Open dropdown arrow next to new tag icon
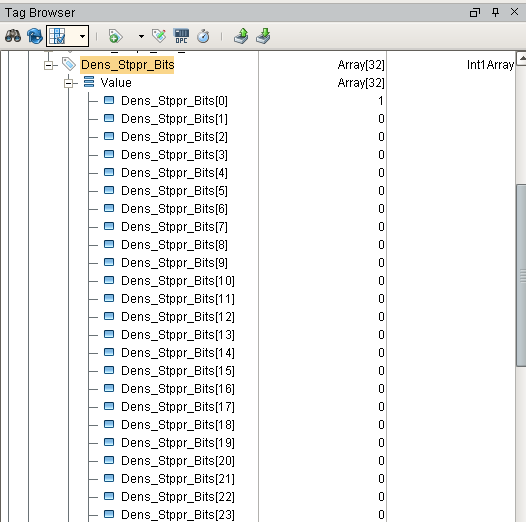This screenshot has width=526, height=522. (x=141, y=36)
